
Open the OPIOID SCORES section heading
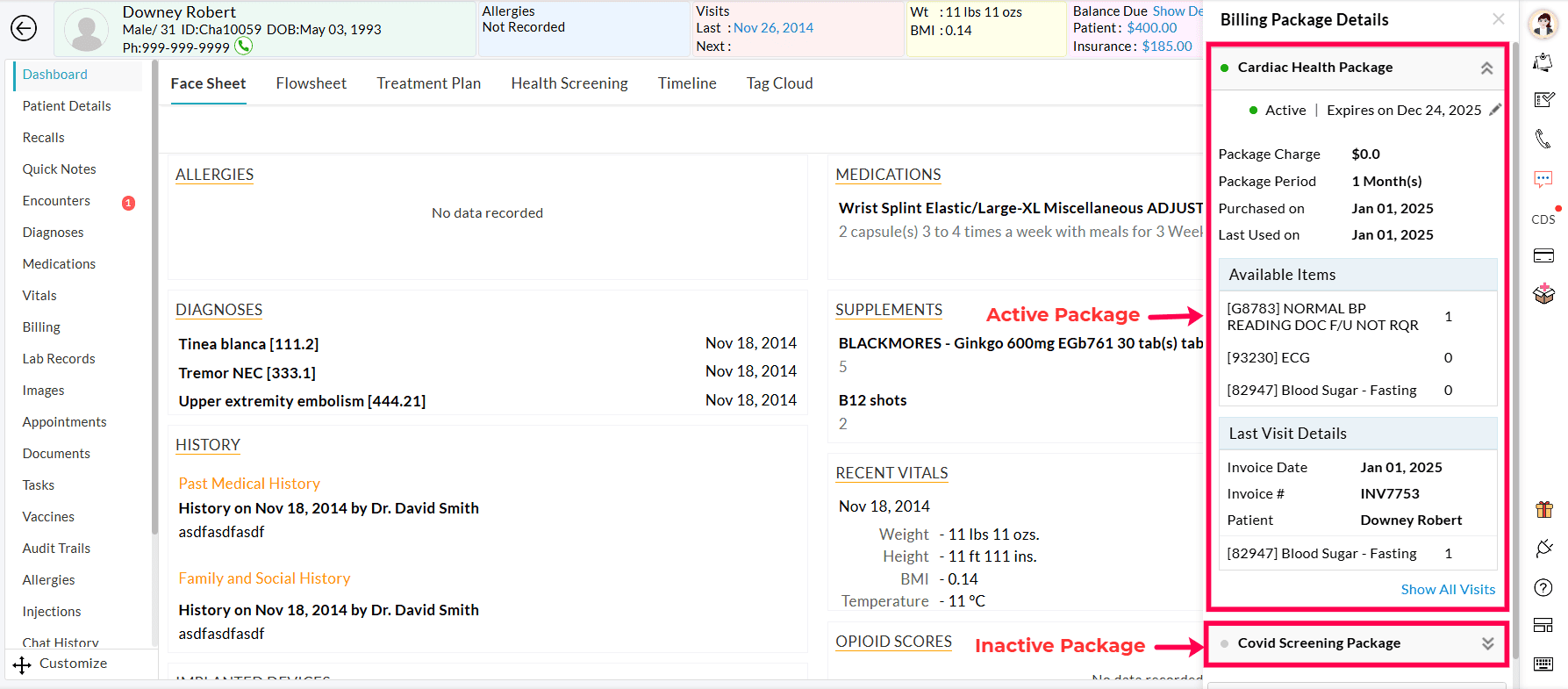893,642
